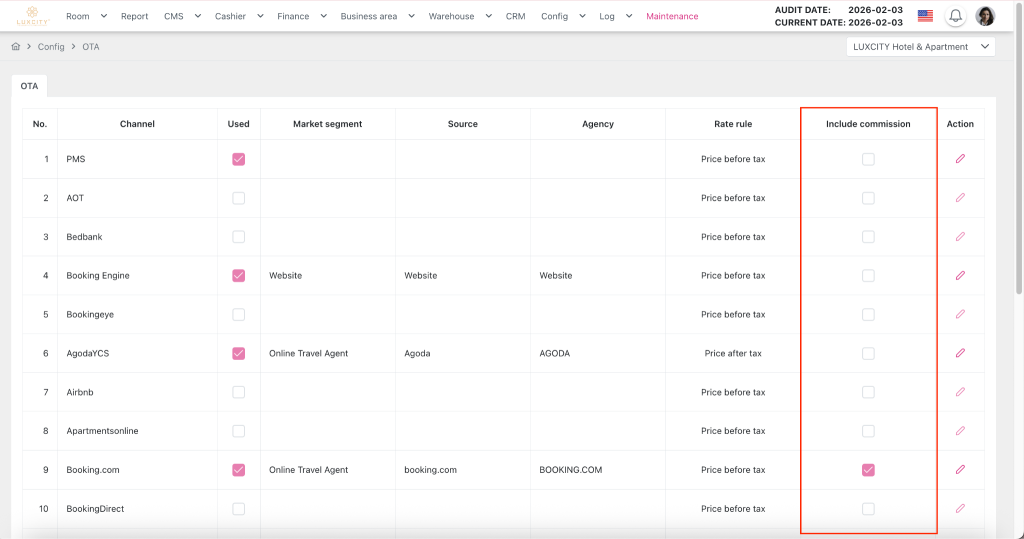This screenshot has width=1024, height=539.
Task: Open the LUXCITY Hotel & Apartment dropdown
Action: point(920,47)
